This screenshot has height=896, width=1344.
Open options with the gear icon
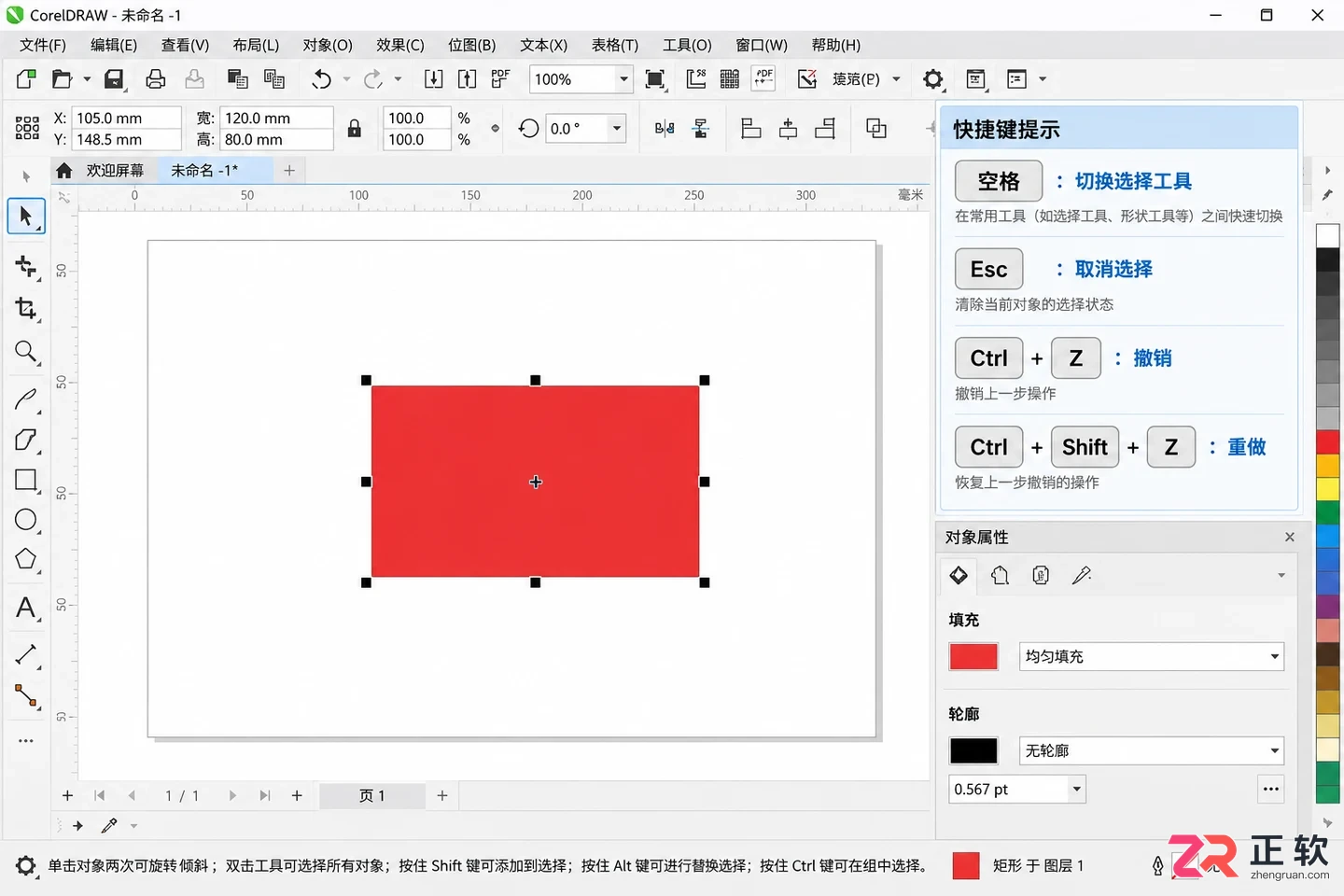932,79
